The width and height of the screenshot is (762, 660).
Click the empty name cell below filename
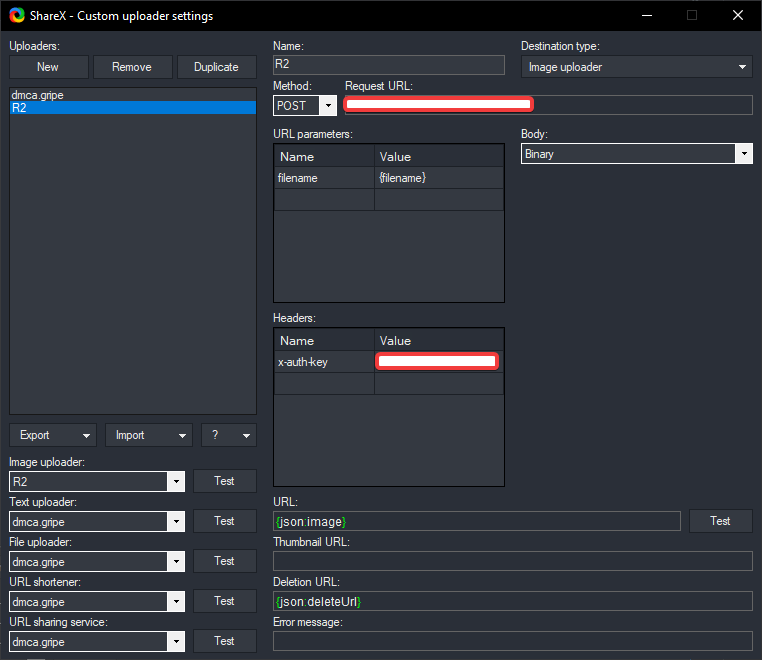tap(324, 200)
